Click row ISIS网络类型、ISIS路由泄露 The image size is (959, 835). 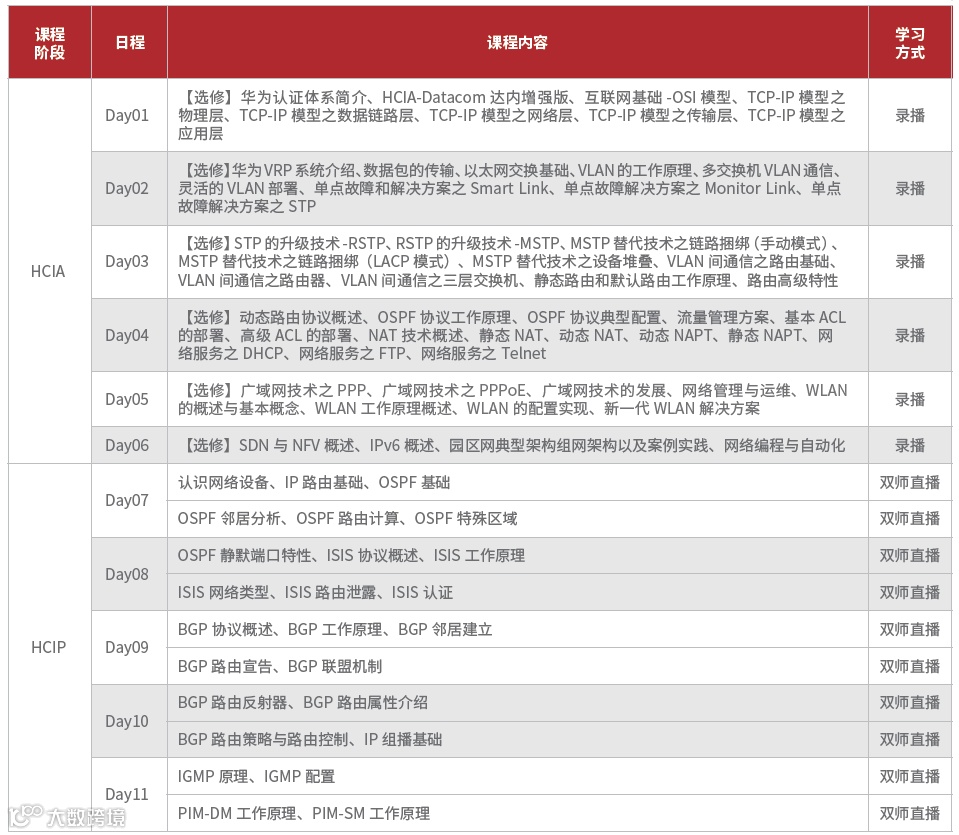click(517, 592)
